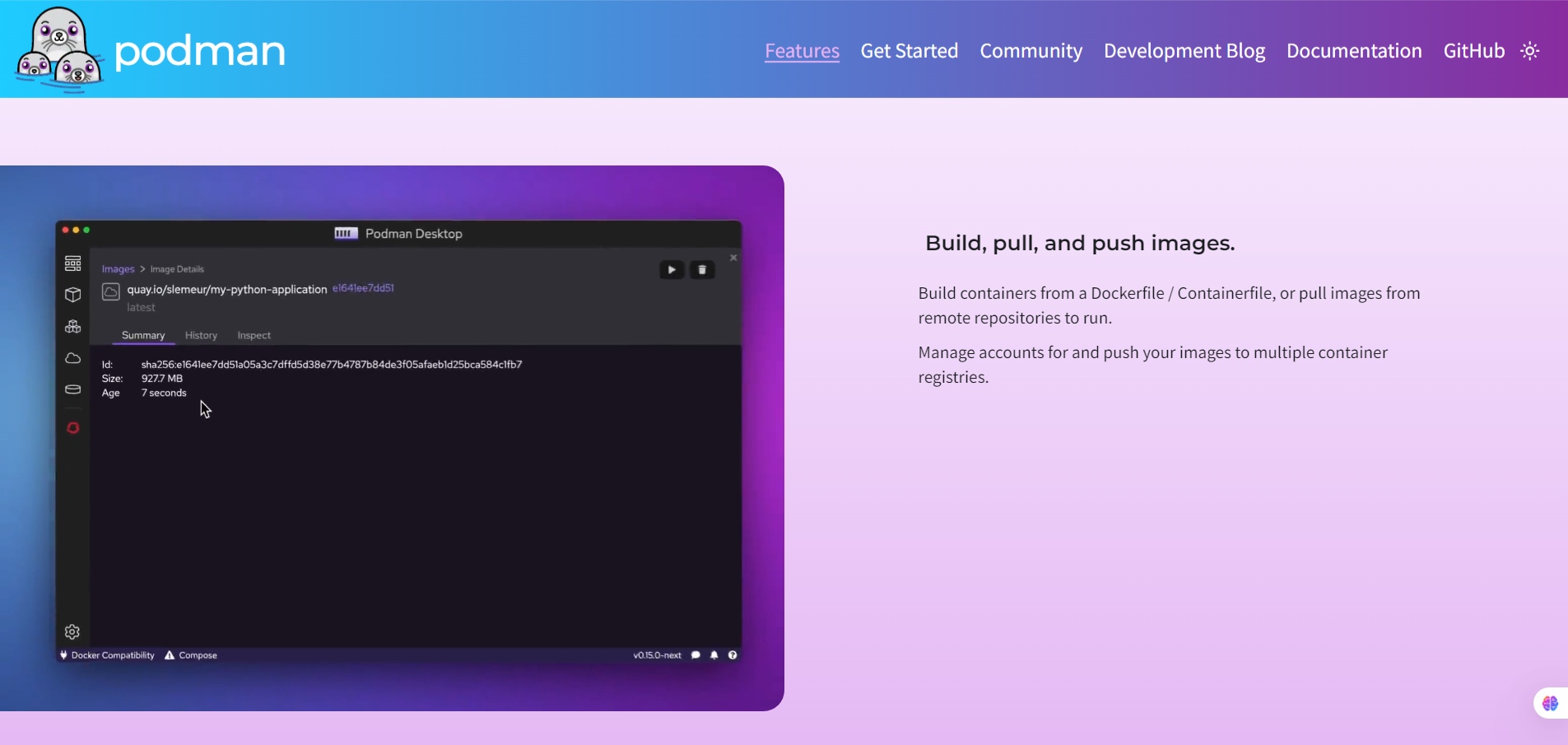Open the Get Started nav link
Viewport: 1568px width, 745px height.
pyautogui.click(x=909, y=51)
